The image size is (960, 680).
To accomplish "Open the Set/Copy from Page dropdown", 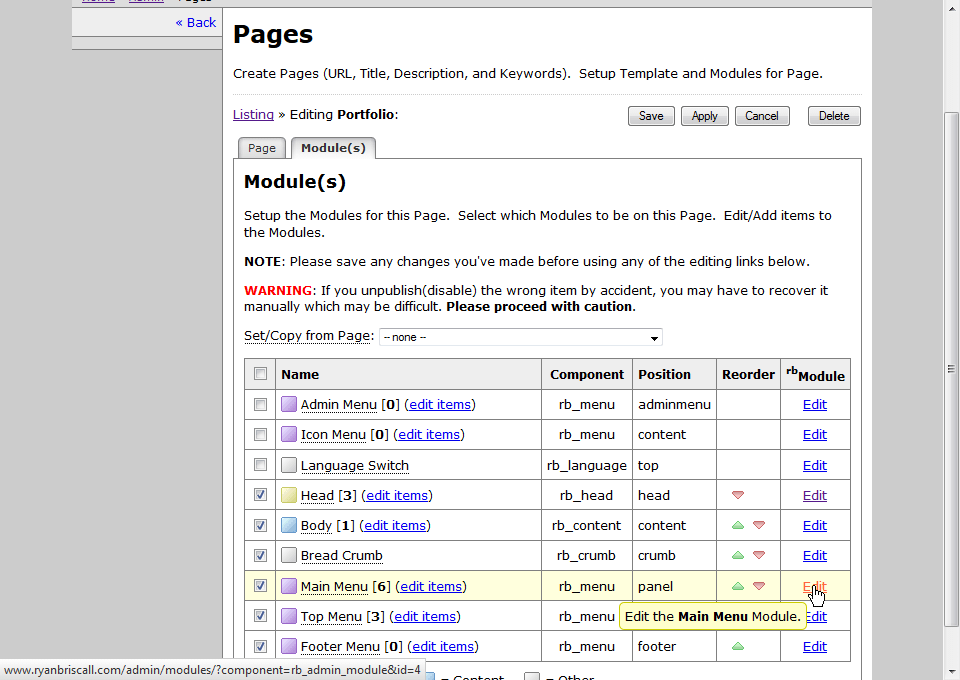I will pos(520,337).
